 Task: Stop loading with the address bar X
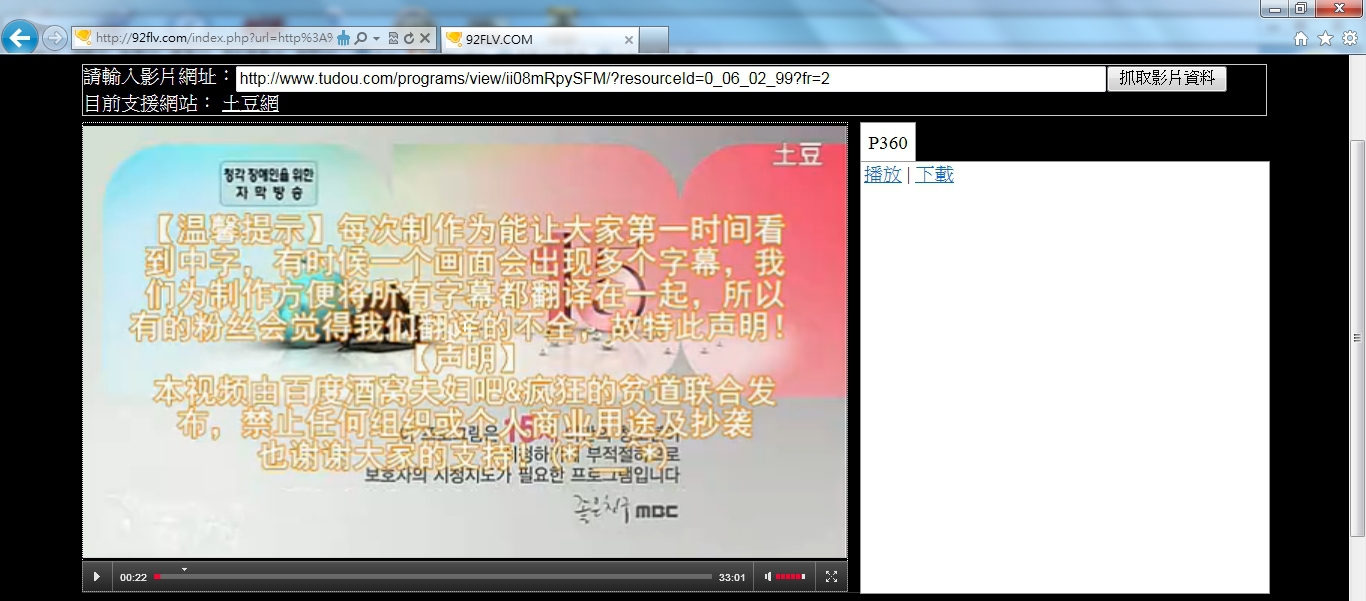[424, 38]
